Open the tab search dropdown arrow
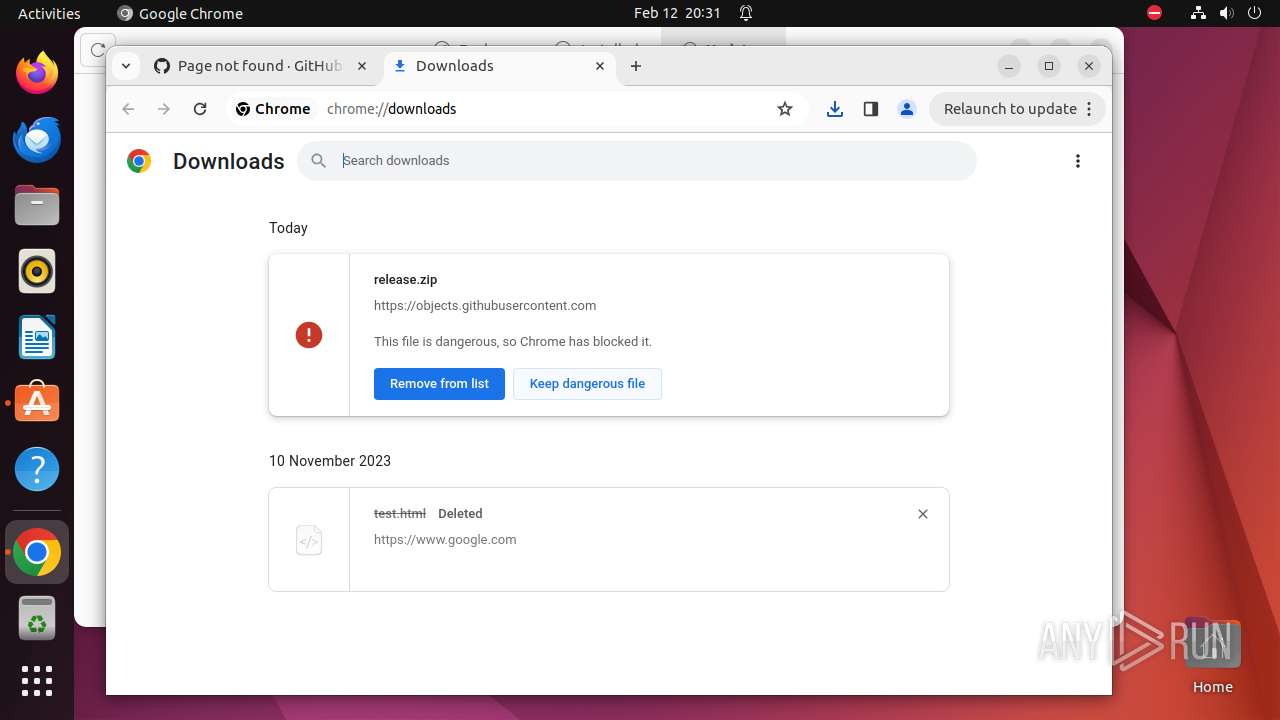 click(x=125, y=66)
